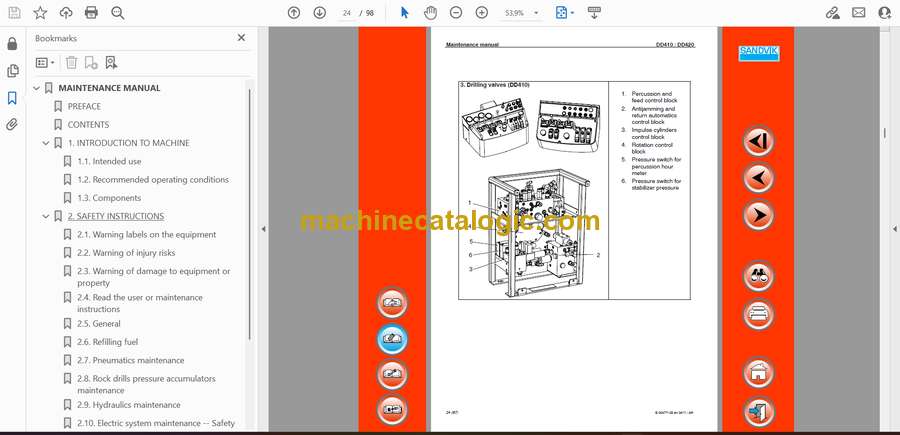This screenshot has height=435, width=900.
Task: Click the document first-page round button
Action: click(x=758, y=141)
